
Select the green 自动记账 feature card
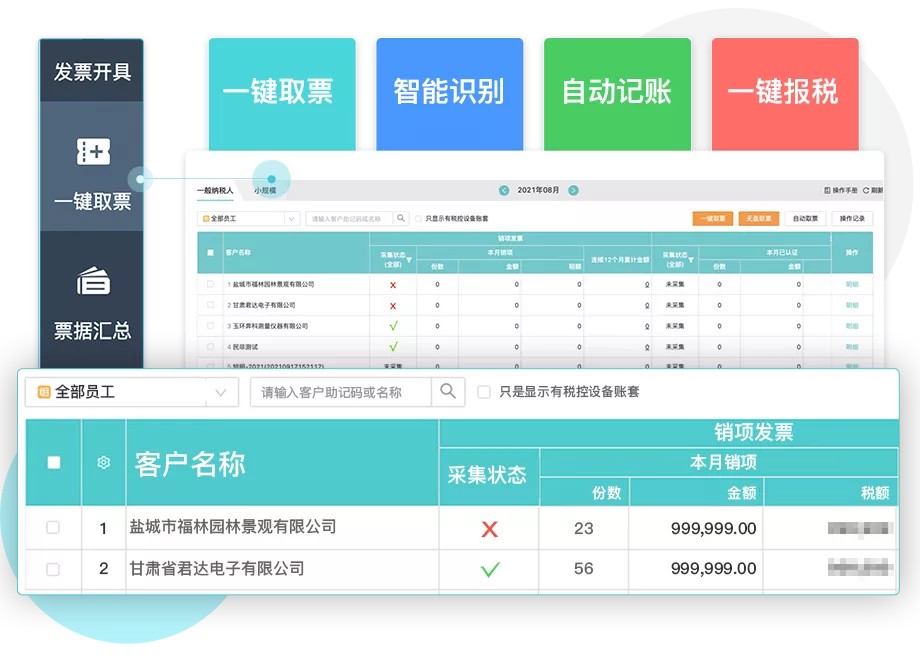(x=617, y=94)
